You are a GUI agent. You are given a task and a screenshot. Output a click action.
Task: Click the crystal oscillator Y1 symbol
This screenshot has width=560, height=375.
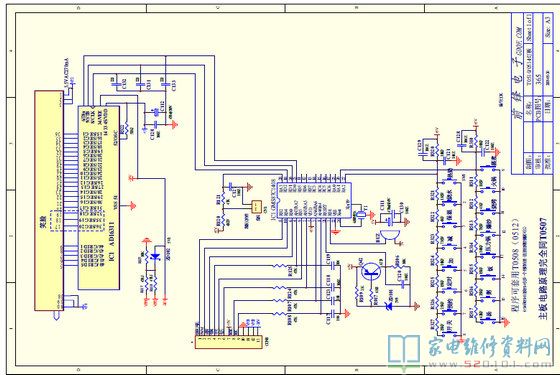point(360,214)
